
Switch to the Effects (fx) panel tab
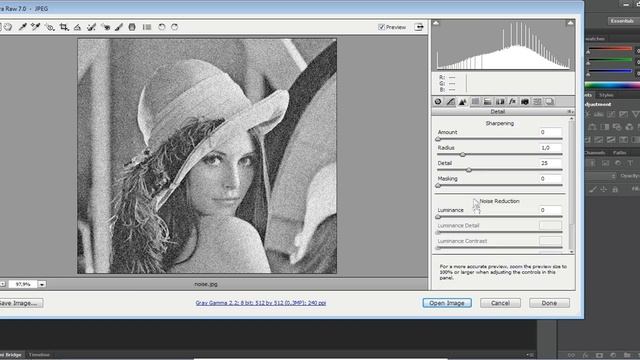[x=513, y=102]
